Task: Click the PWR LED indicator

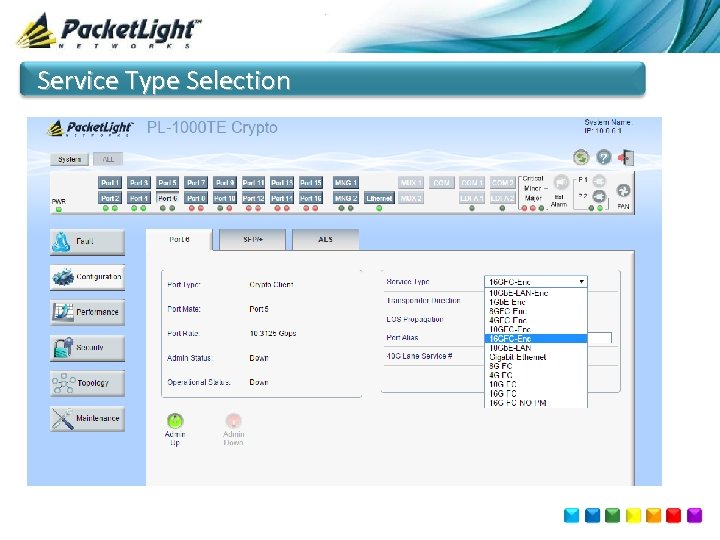Action: pyautogui.click(x=59, y=209)
